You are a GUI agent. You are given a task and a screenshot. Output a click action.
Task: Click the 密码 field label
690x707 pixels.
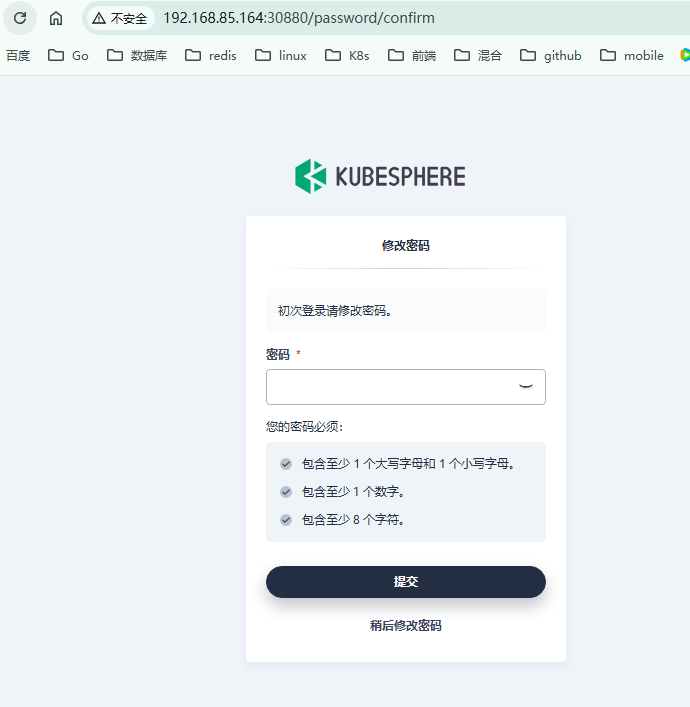coord(278,354)
